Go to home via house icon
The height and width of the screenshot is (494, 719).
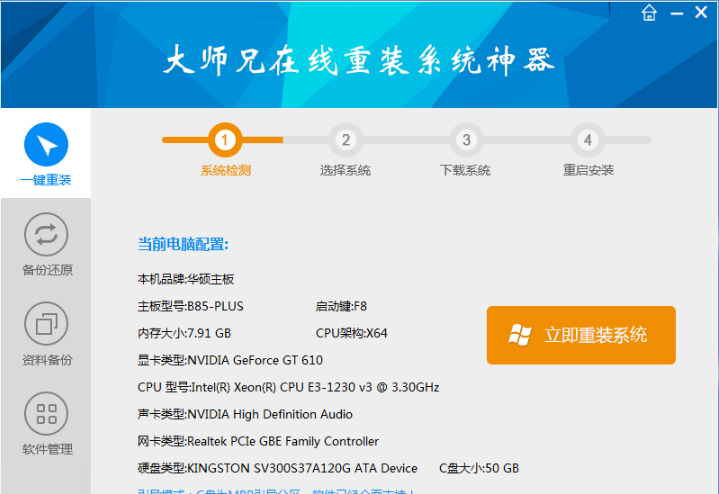coord(649,12)
